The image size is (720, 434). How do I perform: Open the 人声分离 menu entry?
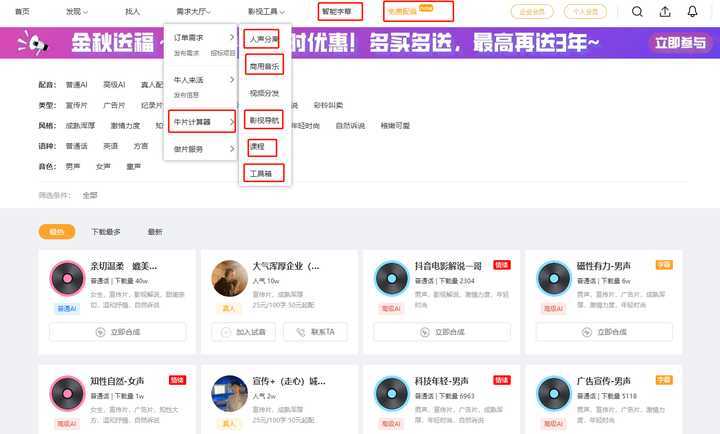pos(262,38)
